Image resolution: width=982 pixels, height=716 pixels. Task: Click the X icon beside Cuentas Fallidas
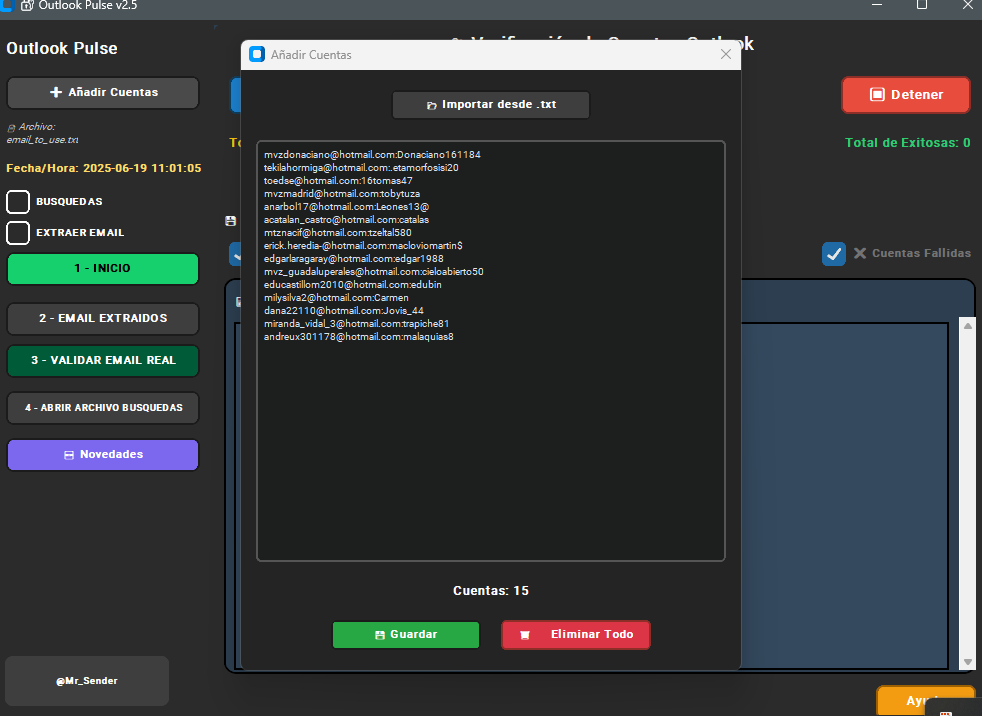click(859, 254)
